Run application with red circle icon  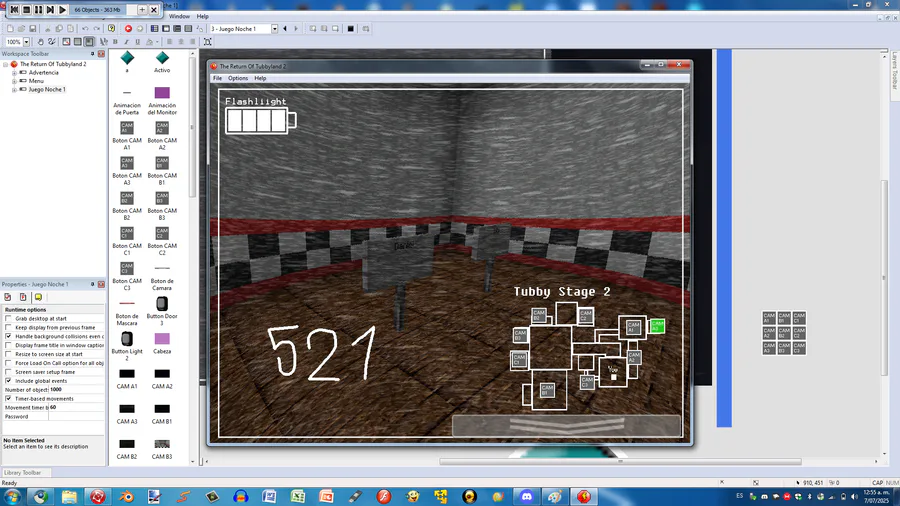coord(128,29)
